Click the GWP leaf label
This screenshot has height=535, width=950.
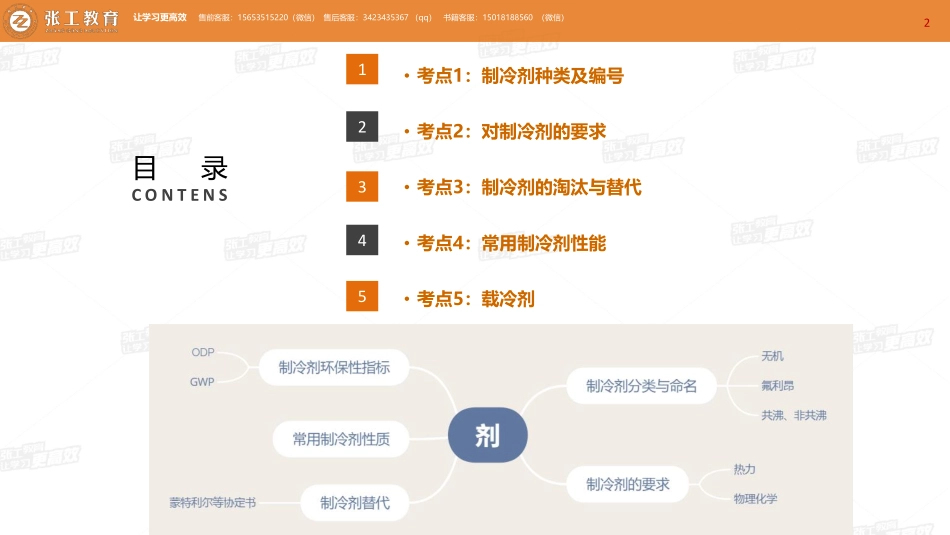tap(202, 382)
